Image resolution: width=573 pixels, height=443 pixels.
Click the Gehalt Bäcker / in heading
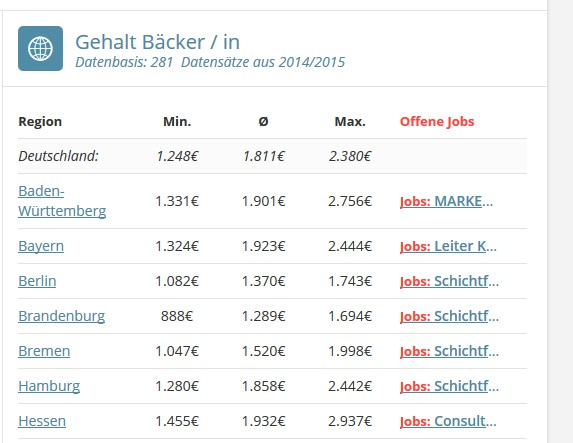coord(158,42)
